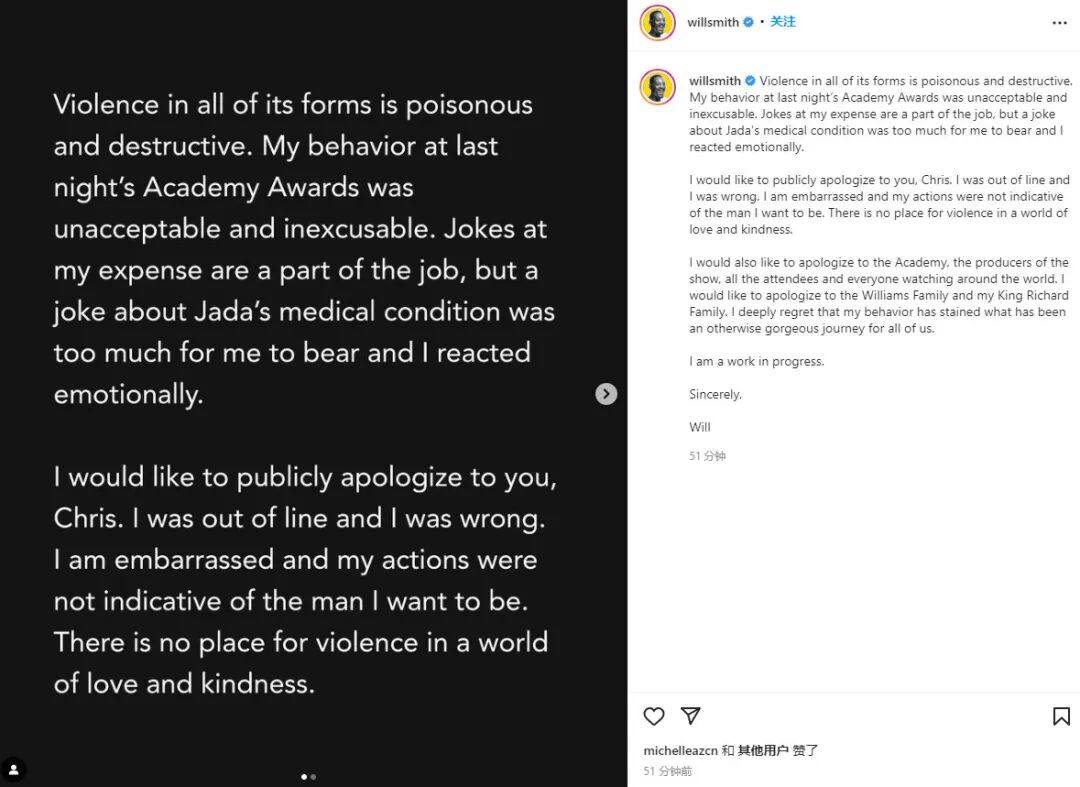Click willsmith username in header
Screen dimensions: 1080x787
click(713, 22)
